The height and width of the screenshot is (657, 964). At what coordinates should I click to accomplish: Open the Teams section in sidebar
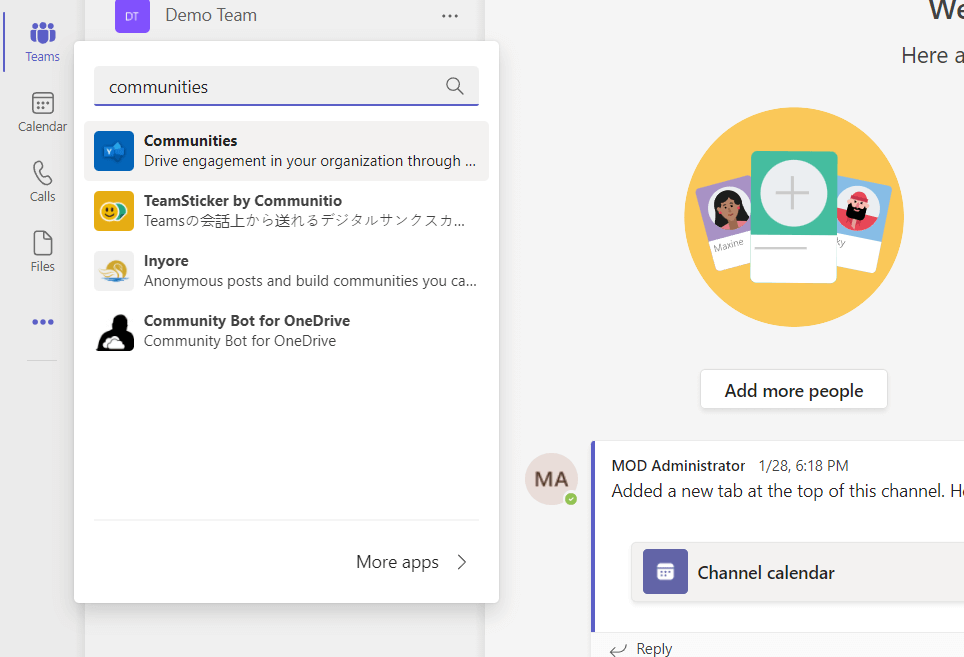coord(42,42)
